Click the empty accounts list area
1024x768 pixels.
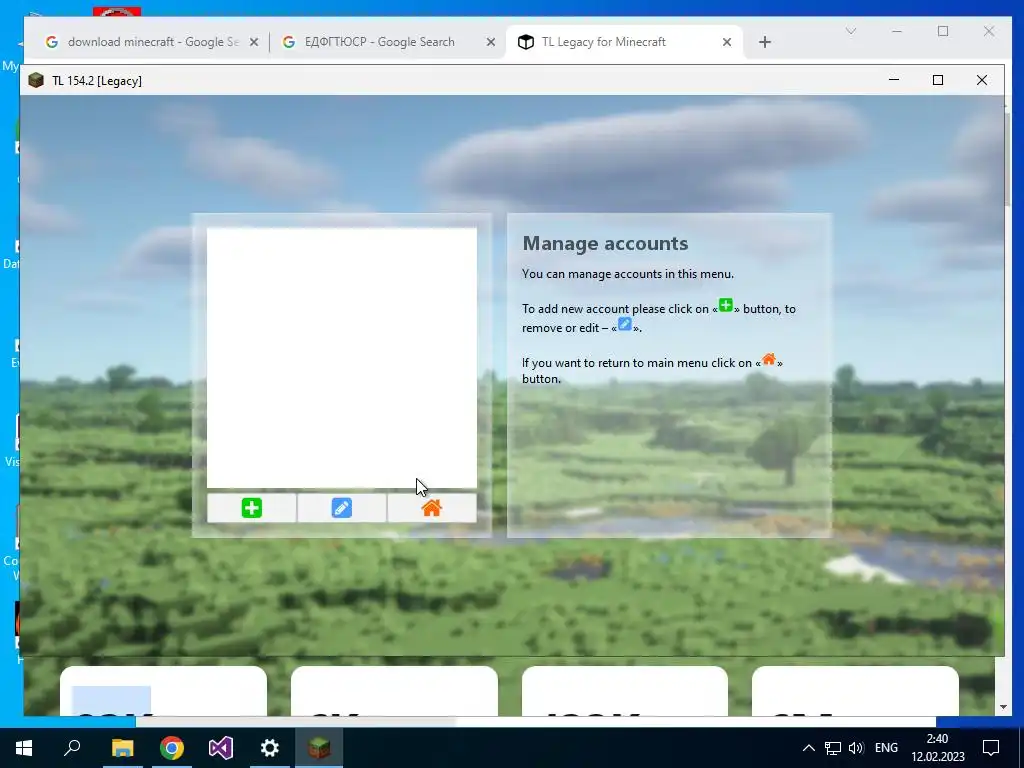point(342,357)
